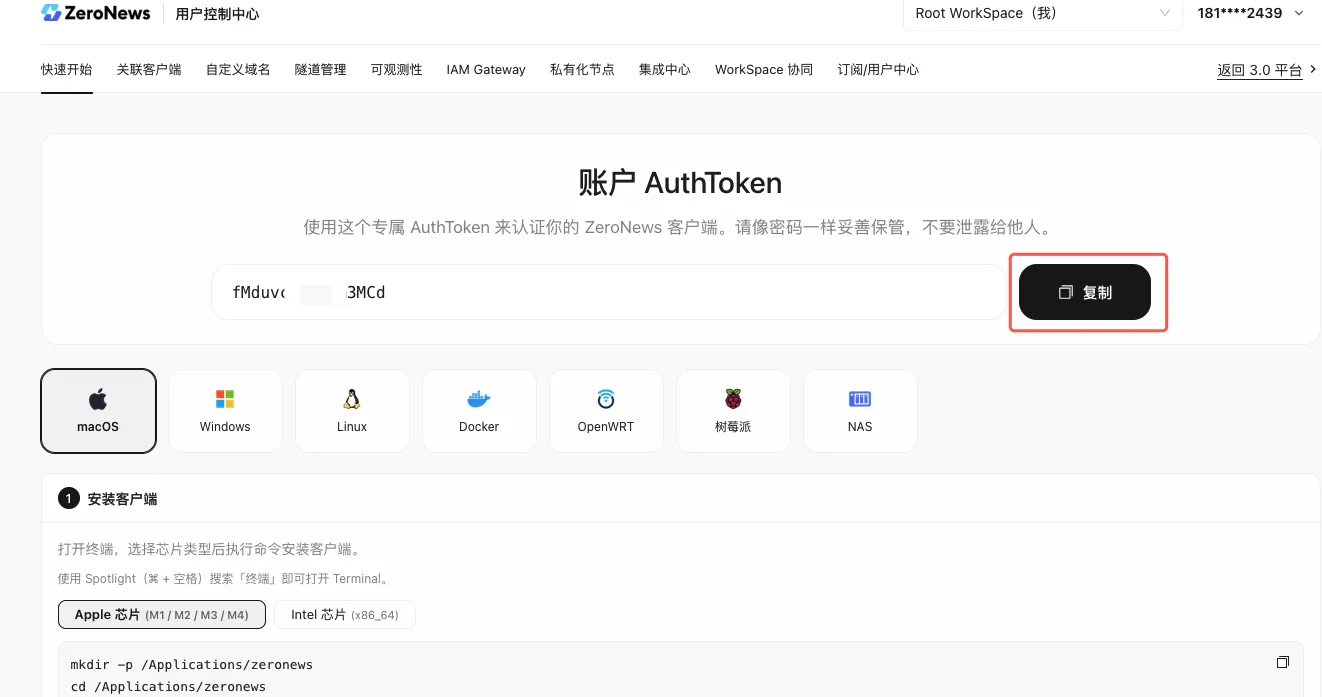The width and height of the screenshot is (1322, 697).
Task: Open the 私有化节点 tab
Action: (582, 70)
